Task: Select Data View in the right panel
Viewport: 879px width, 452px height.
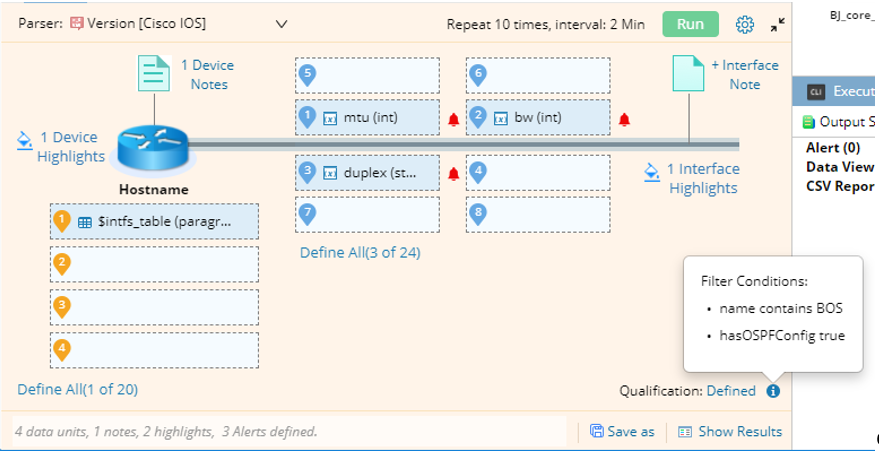Action: click(840, 167)
